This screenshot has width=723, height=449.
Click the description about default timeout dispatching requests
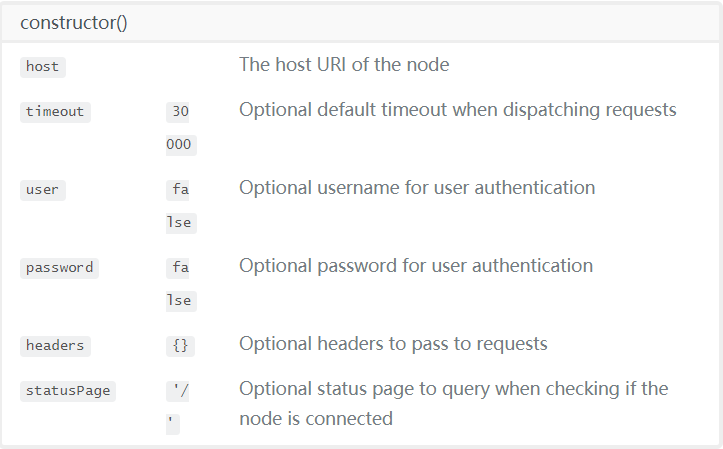457,110
